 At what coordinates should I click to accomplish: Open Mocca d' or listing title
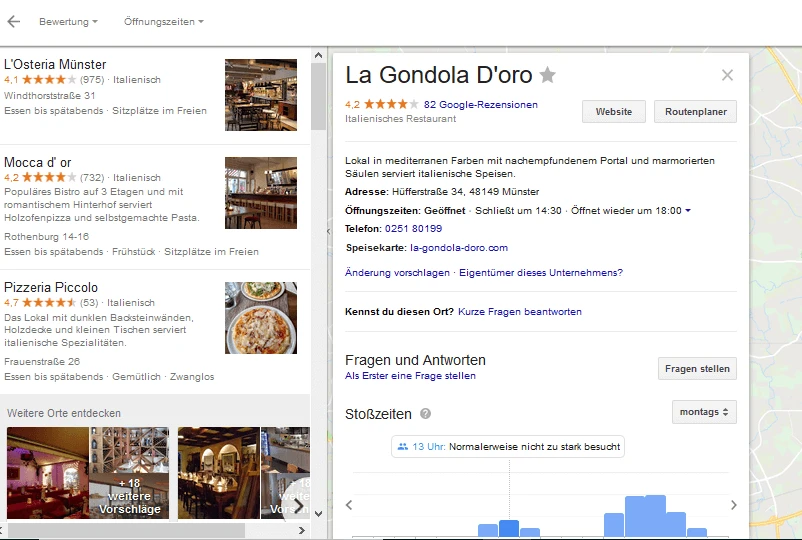(x=37, y=163)
